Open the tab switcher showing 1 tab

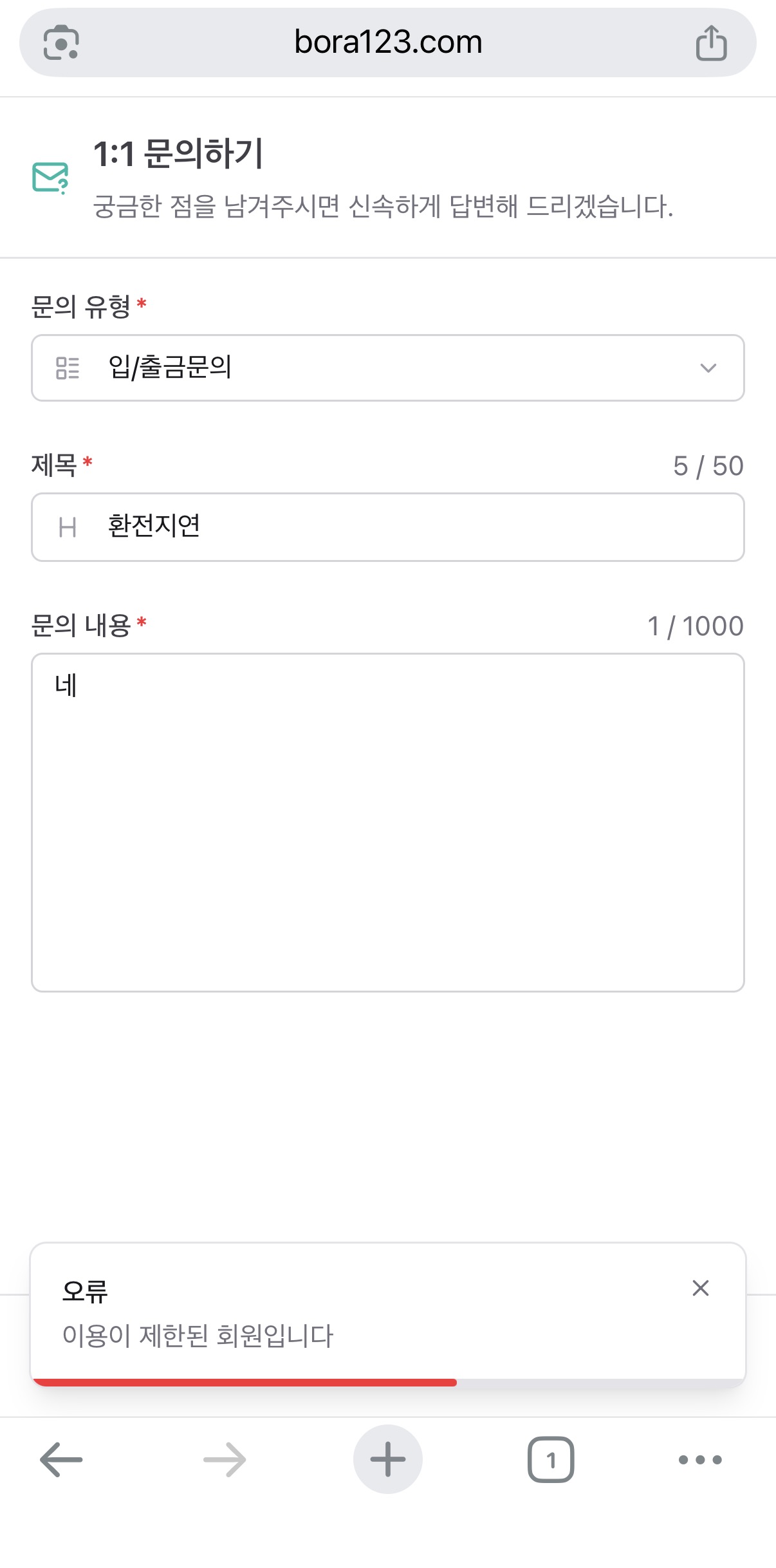[x=551, y=1459]
